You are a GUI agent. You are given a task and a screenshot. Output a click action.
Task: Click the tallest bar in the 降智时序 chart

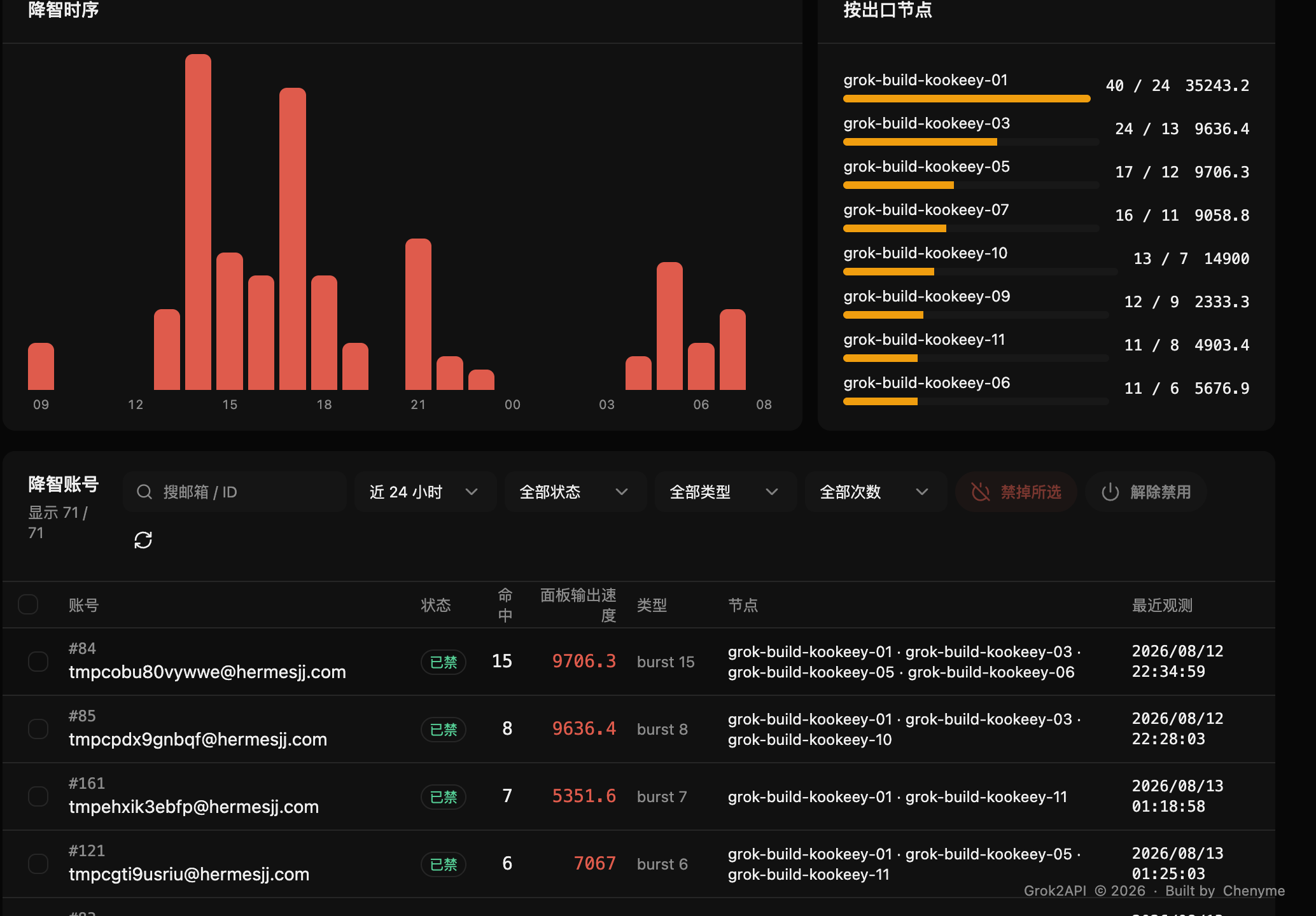coord(198,222)
